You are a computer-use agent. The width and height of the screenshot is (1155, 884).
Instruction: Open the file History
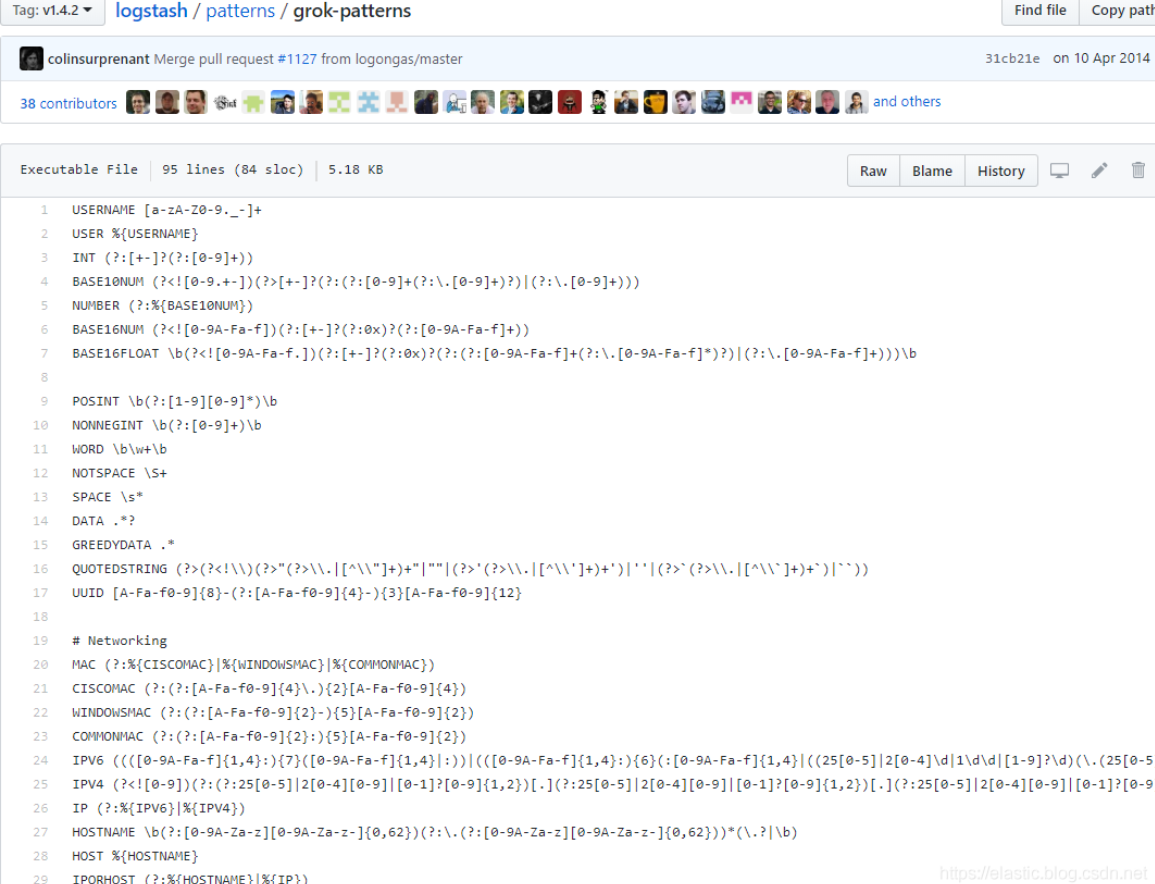click(x=1001, y=171)
